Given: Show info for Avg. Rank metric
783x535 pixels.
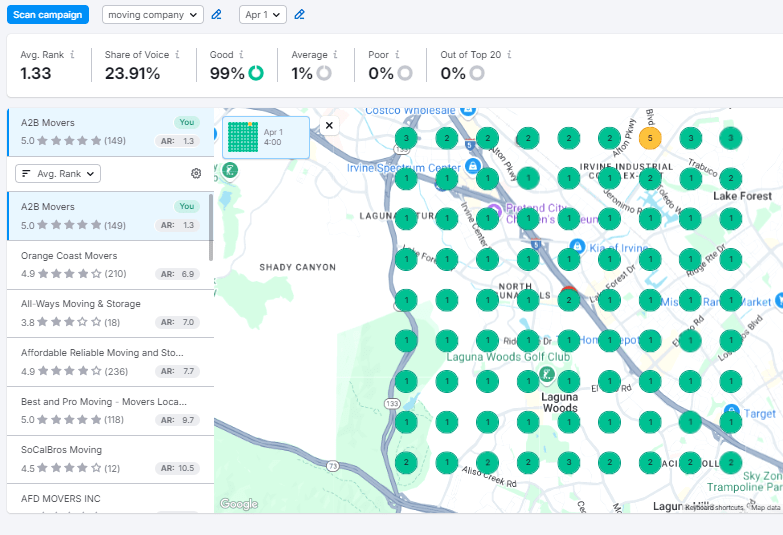Looking at the screenshot, I should coord(72,54).
